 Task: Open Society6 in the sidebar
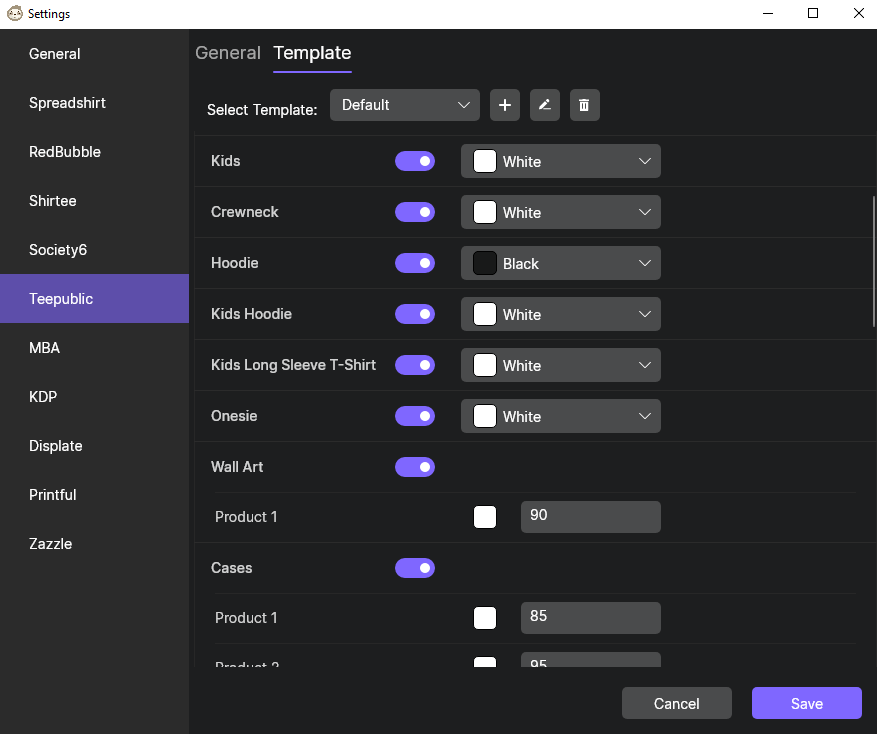tap(95, 250)
